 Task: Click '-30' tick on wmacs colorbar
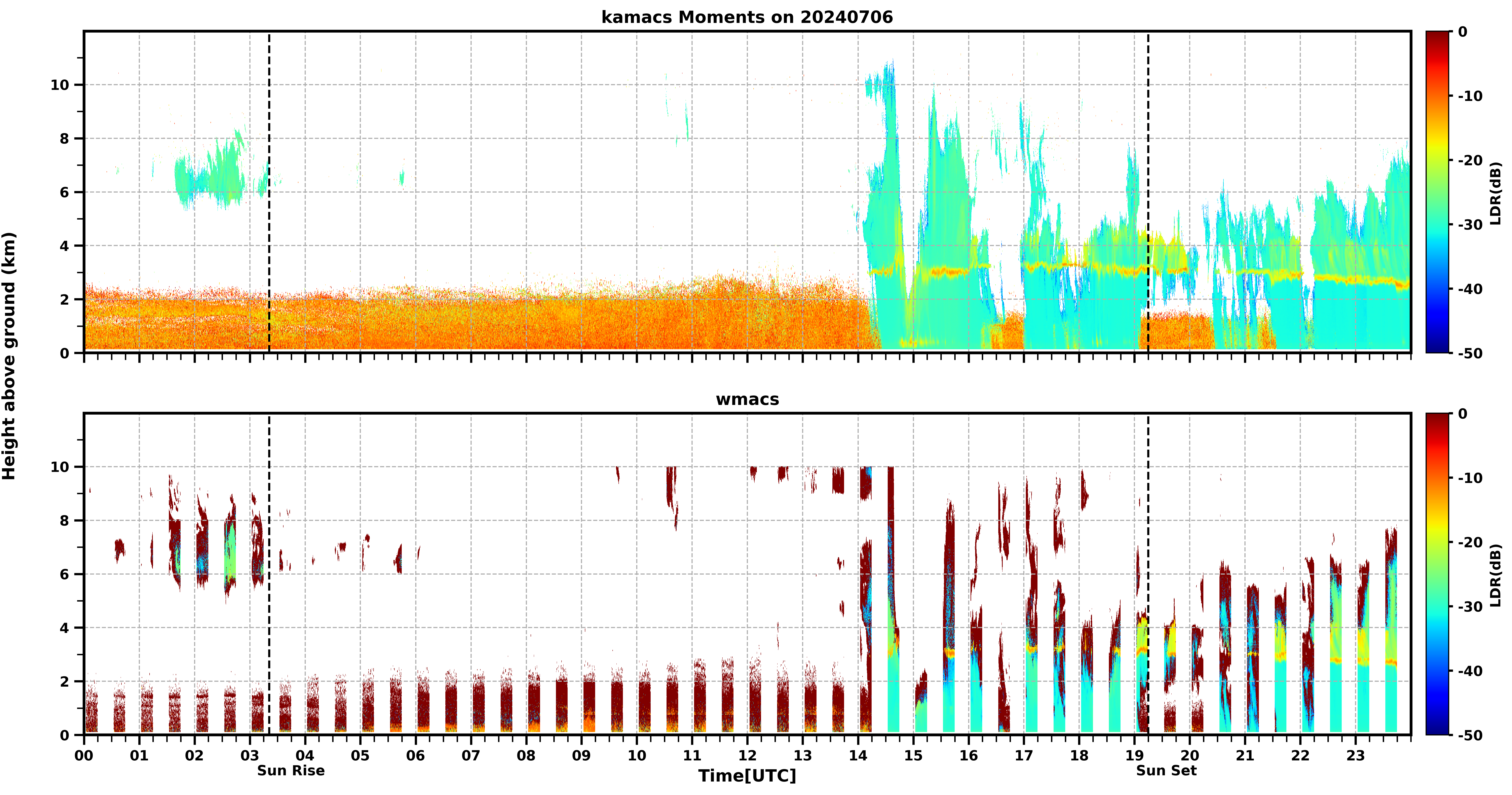(1470, 607)
